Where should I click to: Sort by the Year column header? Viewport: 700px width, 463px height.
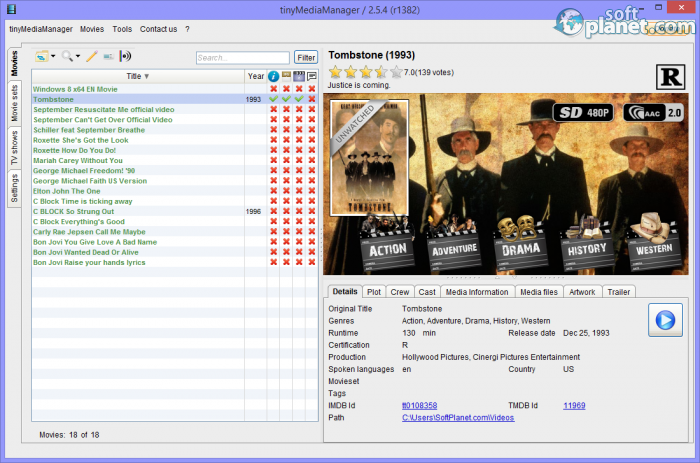tap(256, 76)
